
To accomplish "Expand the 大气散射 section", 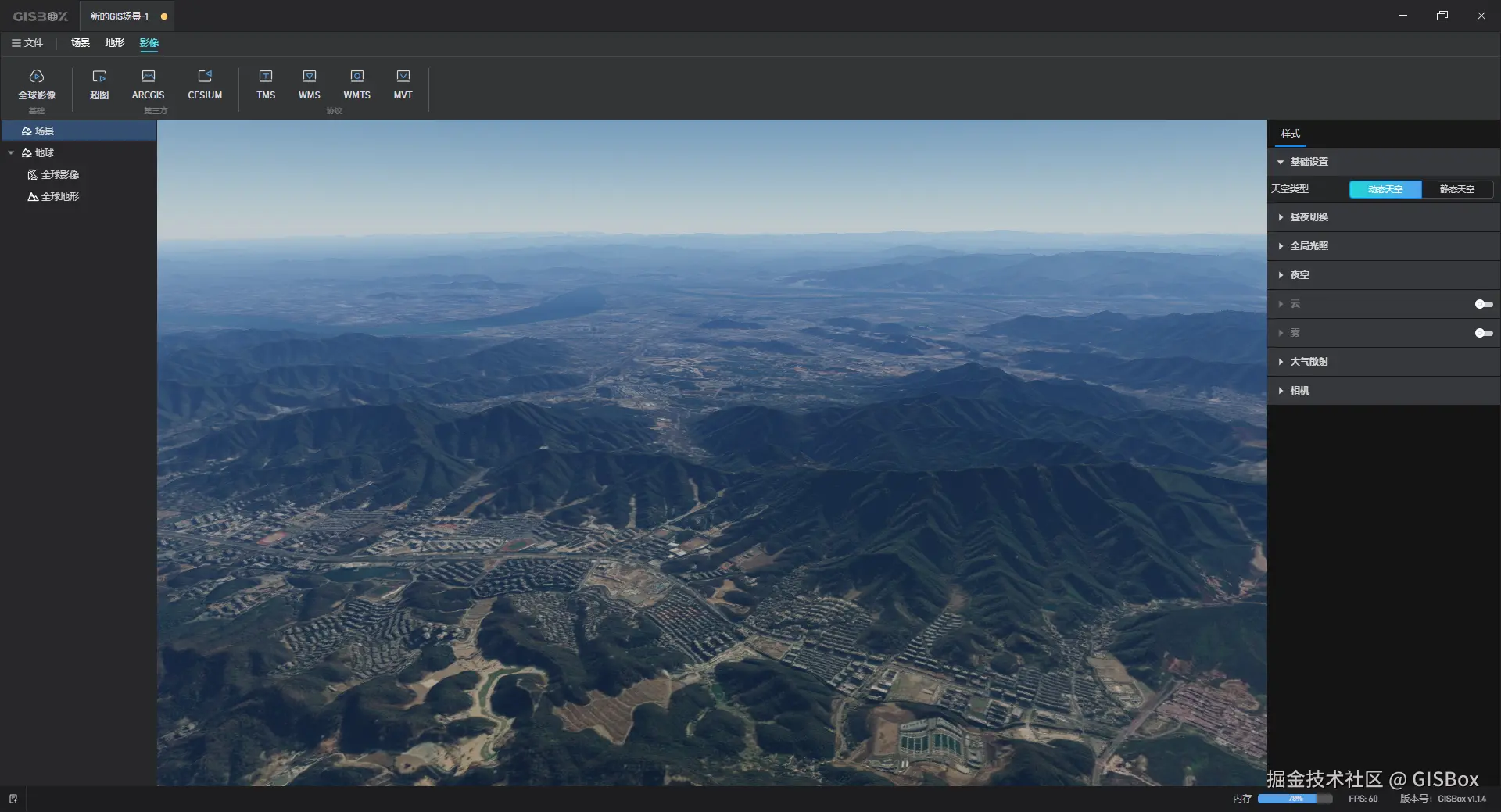I will click(x=1384, y=362).
